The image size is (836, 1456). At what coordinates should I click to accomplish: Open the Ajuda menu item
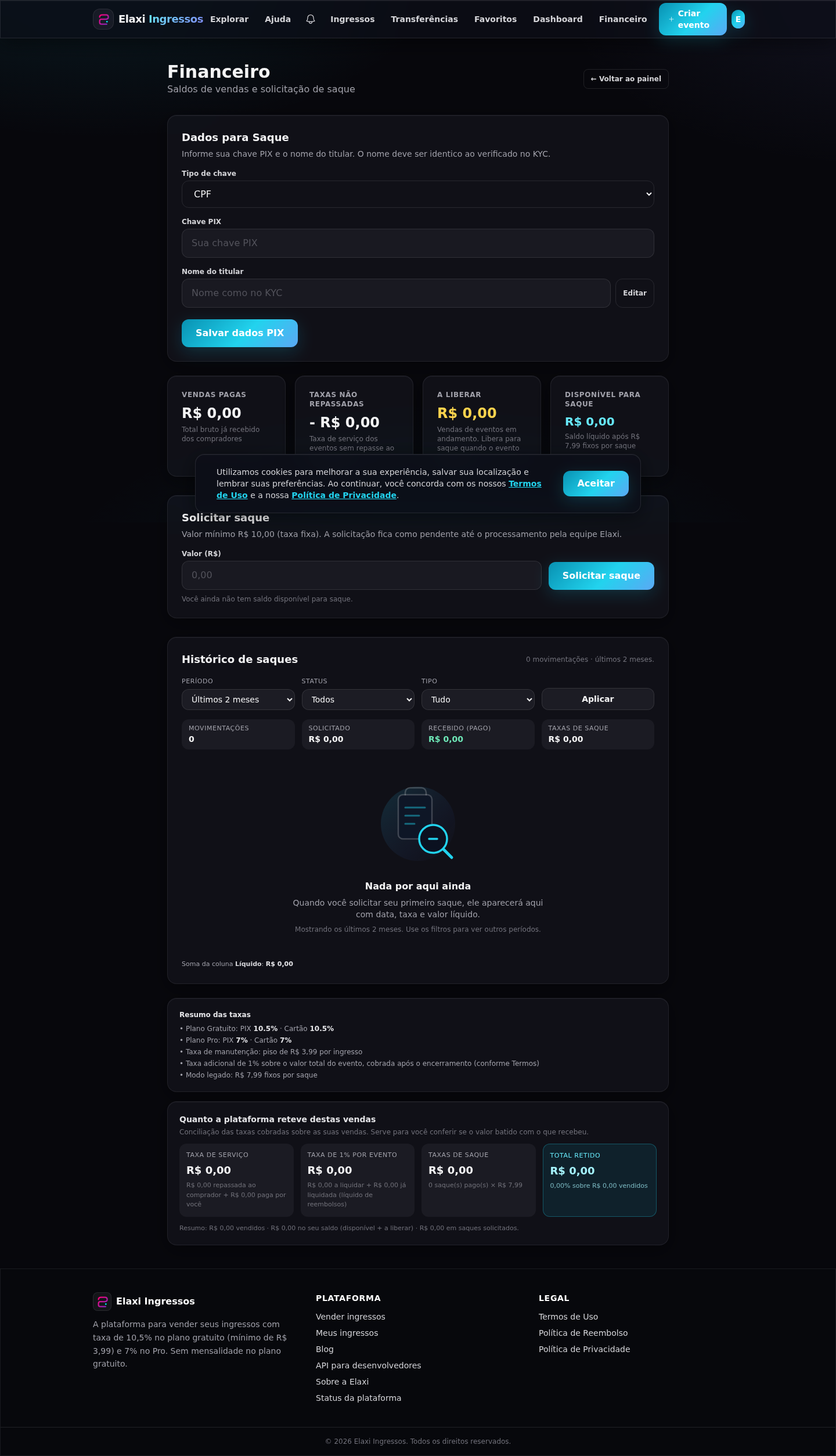click(x=278, y=19)
